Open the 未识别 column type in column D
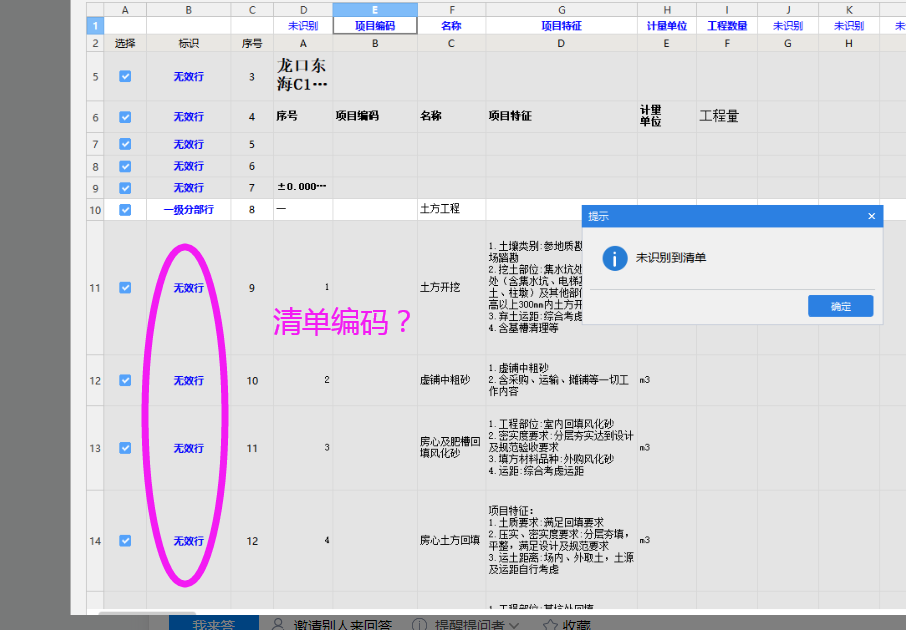The height and width of the screenshot is (630, 906). pos(303,26)
